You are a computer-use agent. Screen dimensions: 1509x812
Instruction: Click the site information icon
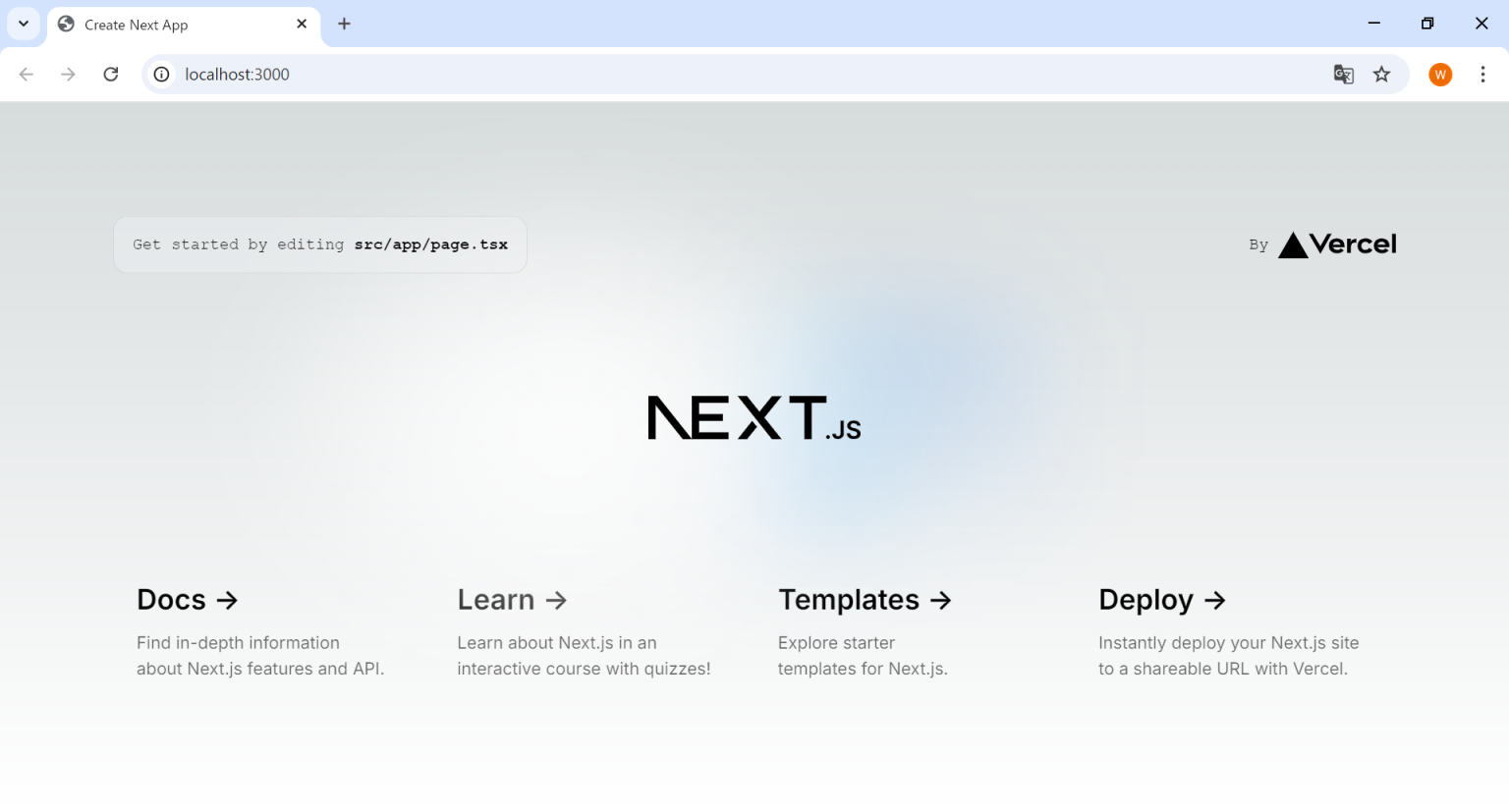click(160, 74)
